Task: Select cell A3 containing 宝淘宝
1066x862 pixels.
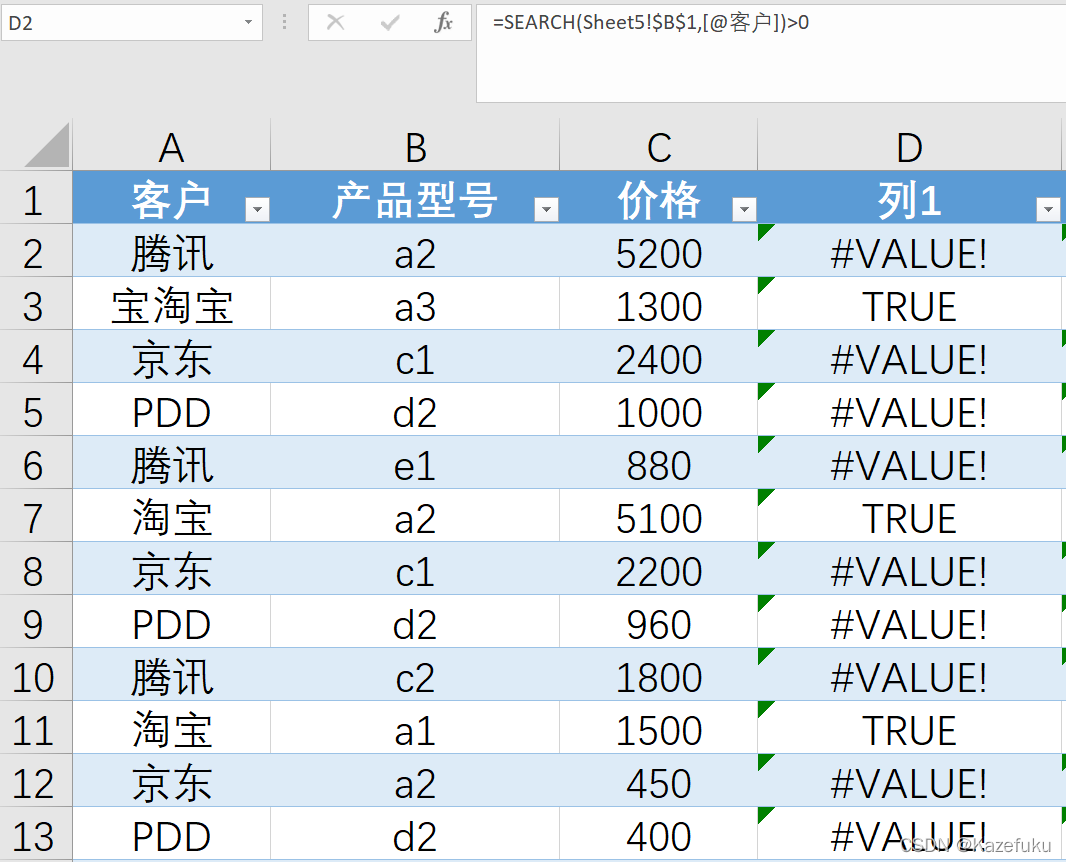Action: (x=171, y=303)
